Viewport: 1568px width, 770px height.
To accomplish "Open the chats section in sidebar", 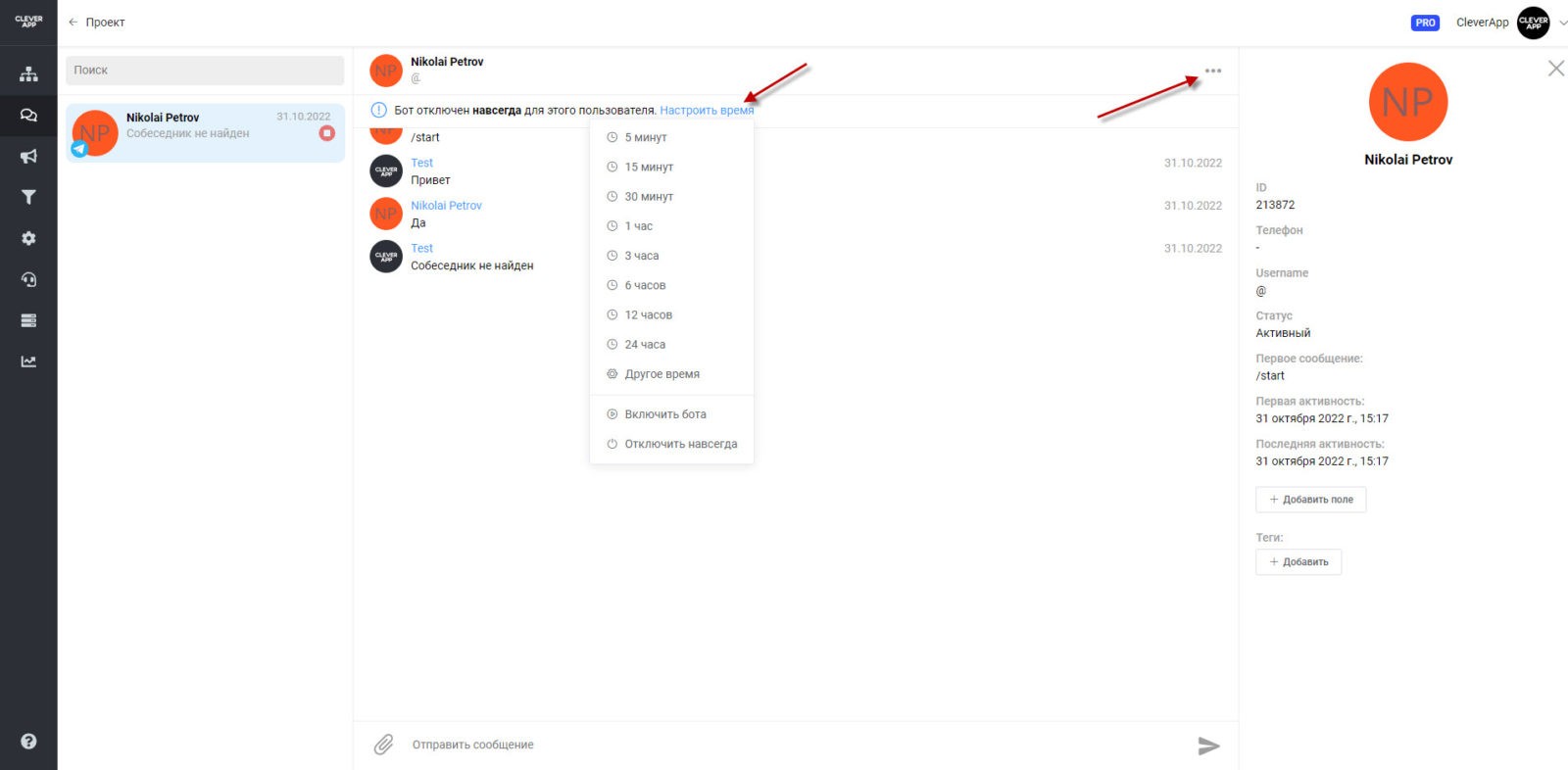I will point(28,116).
